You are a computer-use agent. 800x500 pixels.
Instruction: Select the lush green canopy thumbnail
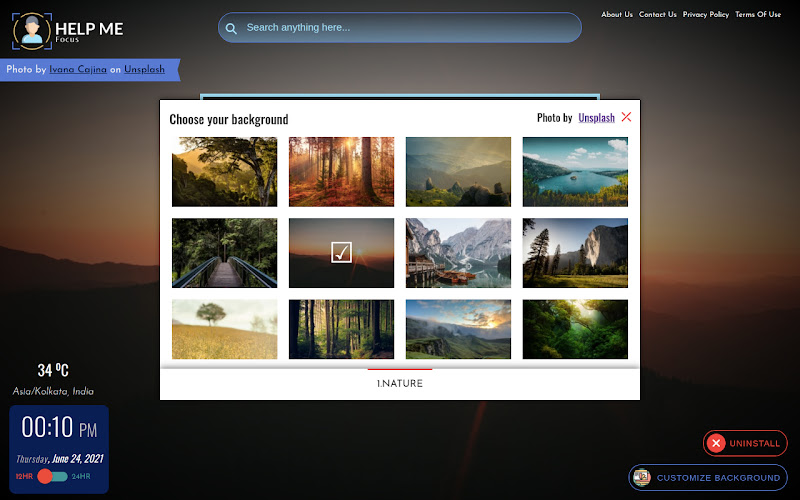tap(575, 329)
